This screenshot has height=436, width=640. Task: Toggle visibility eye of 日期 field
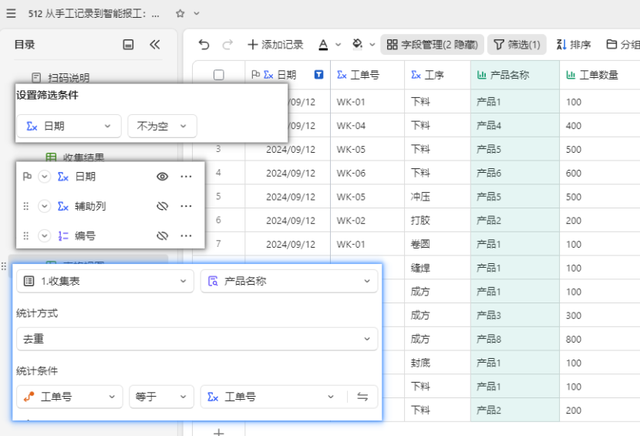162,176
